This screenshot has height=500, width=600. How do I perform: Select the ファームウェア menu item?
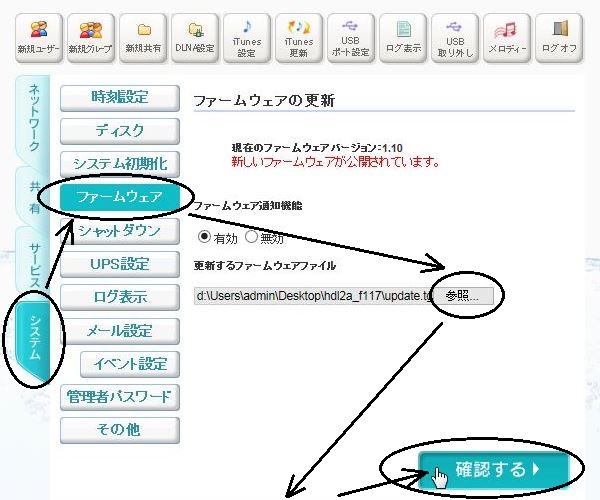pyautogui.click(x=120, y=197)
